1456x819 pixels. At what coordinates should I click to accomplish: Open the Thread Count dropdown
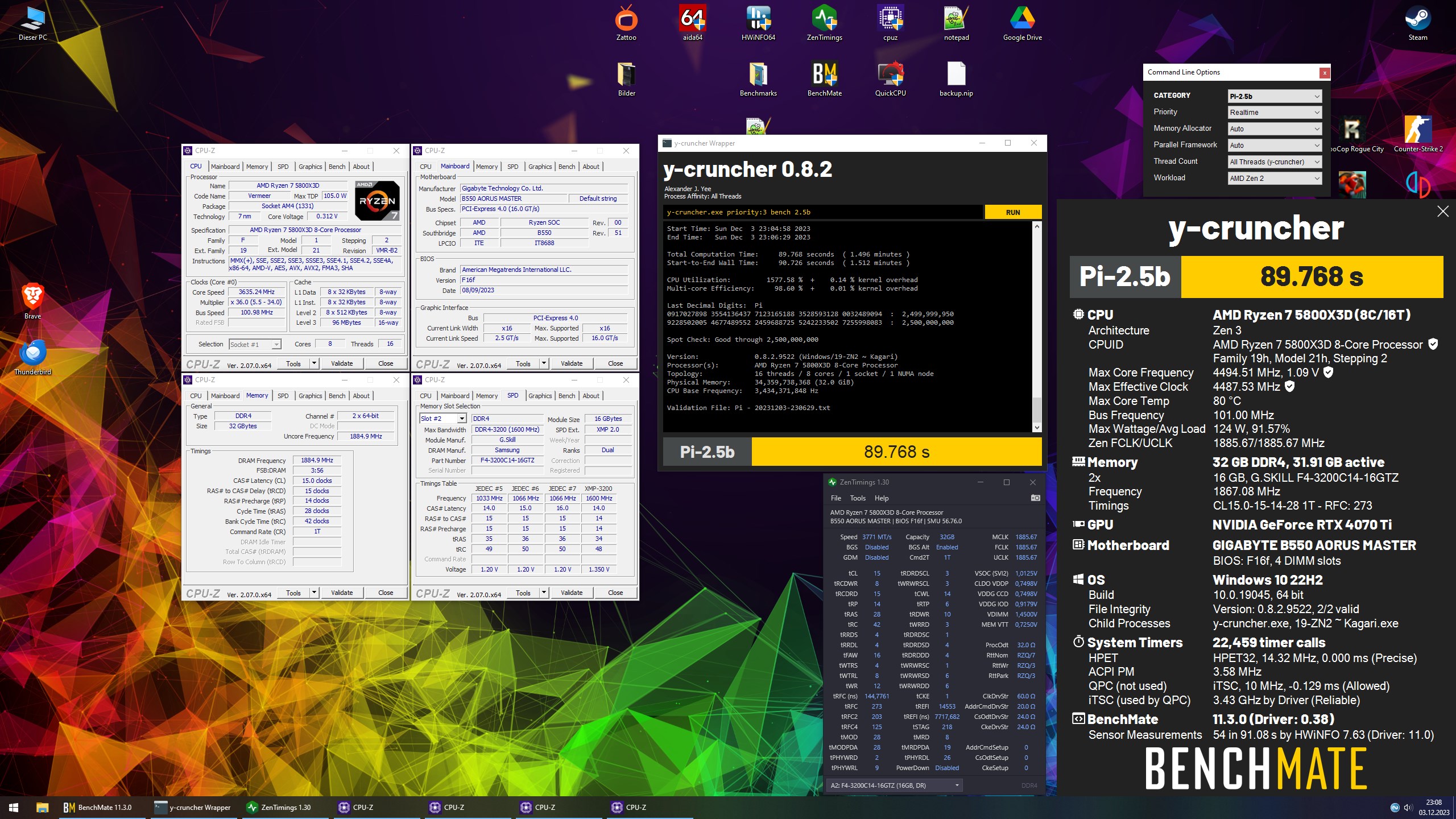point(1274,162)
